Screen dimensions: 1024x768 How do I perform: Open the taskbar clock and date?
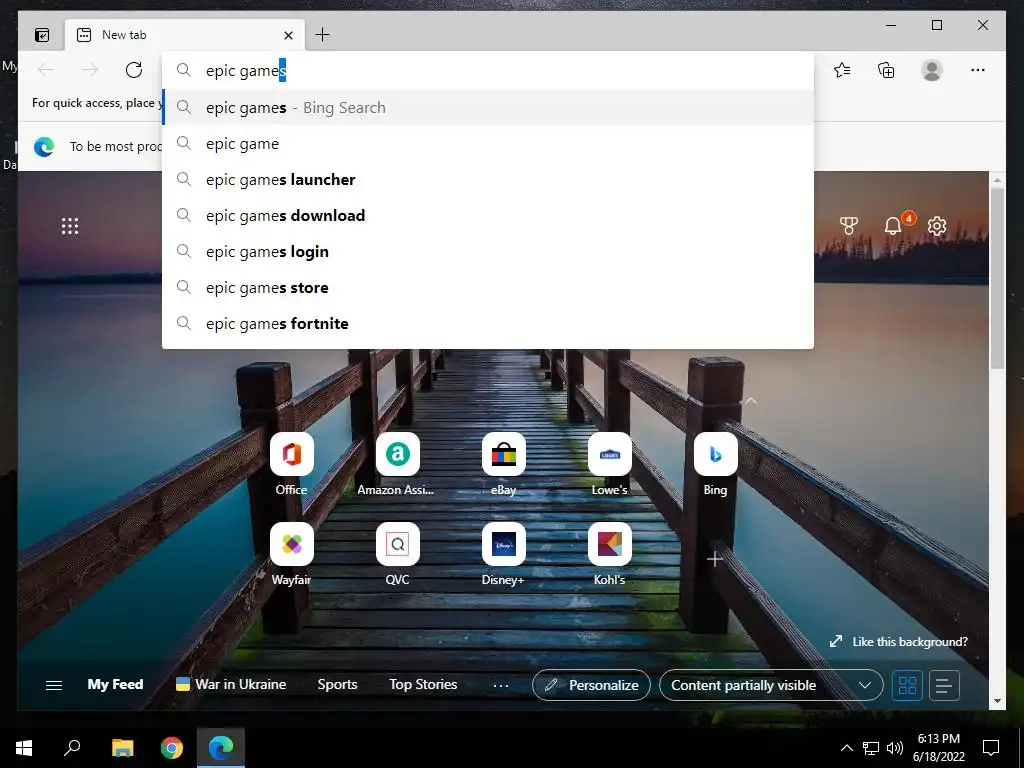pyautogui.click(x=939, y=748)
